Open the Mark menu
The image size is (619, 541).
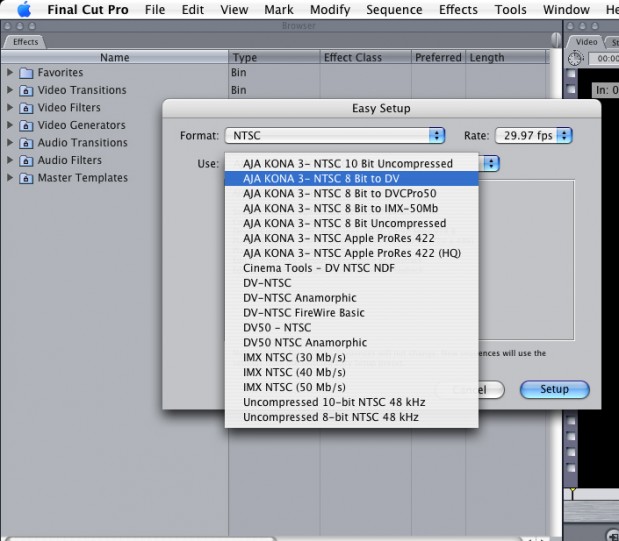pyautogui.click(x=279, y=9)
